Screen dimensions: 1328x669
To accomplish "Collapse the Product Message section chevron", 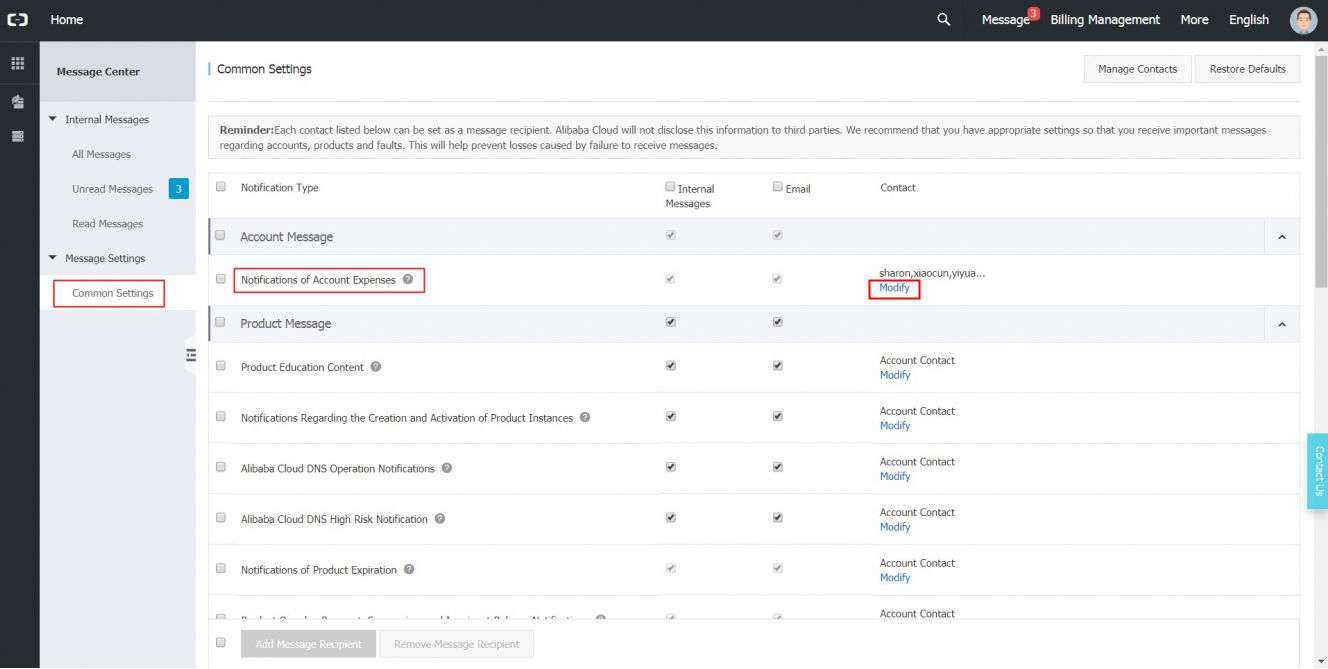I will [1282, 324].
